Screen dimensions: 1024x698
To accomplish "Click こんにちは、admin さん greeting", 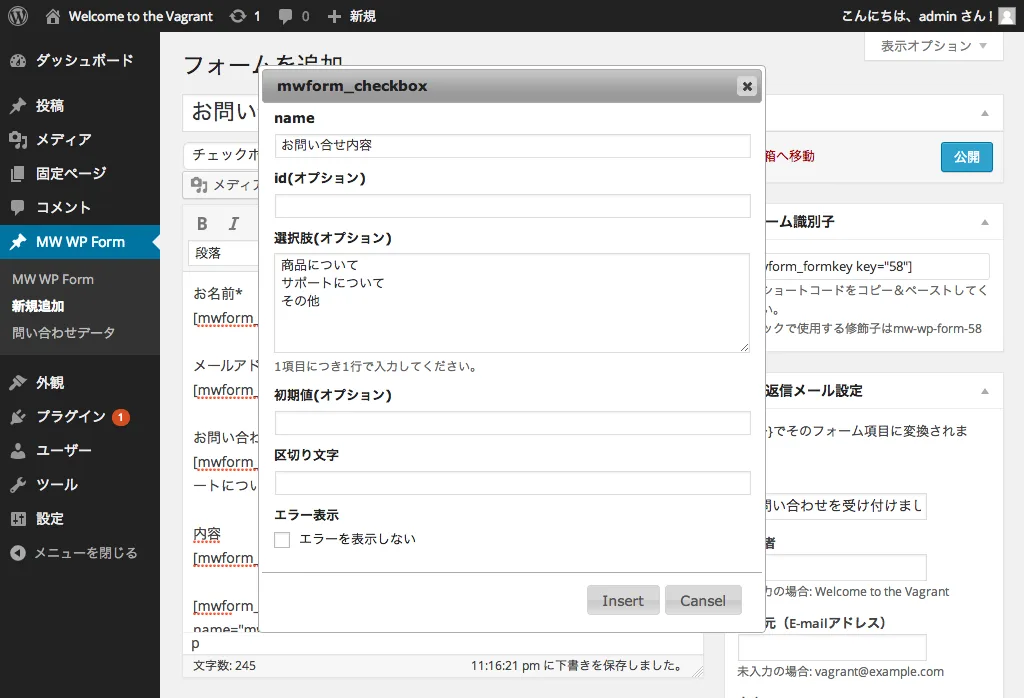I will (x=917, y=16).
